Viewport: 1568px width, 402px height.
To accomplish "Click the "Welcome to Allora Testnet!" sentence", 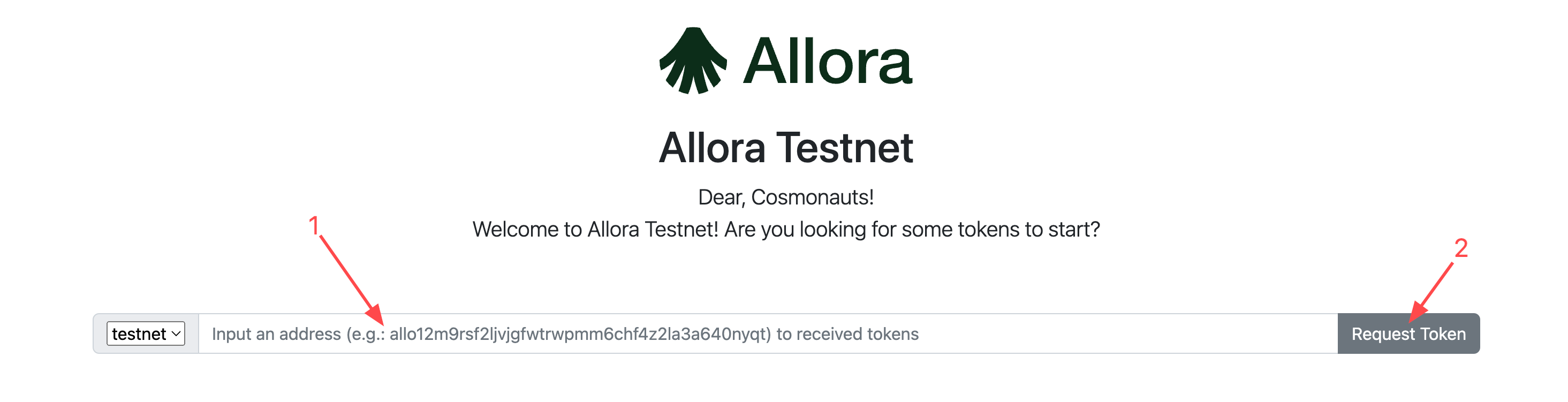I will coord(595,230).
